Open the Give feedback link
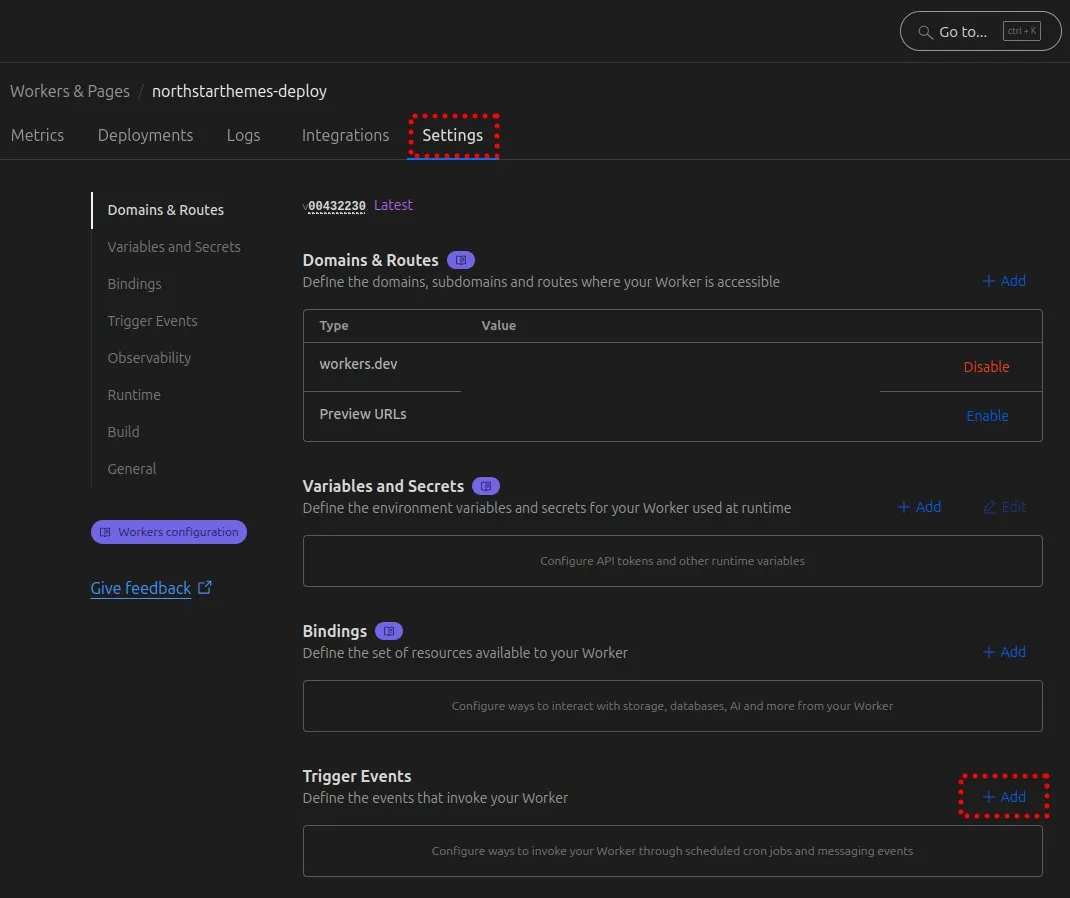The image size is (1070, 898). (x=141, y=588)
